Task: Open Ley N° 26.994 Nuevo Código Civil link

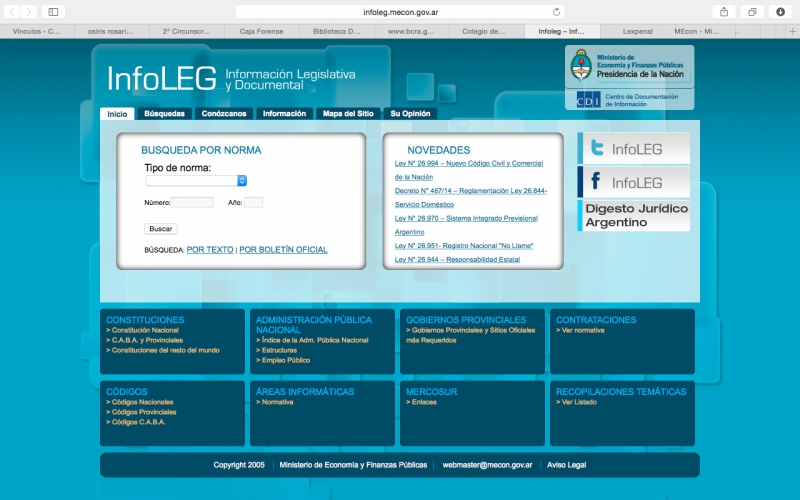Action: click(468, 170)
